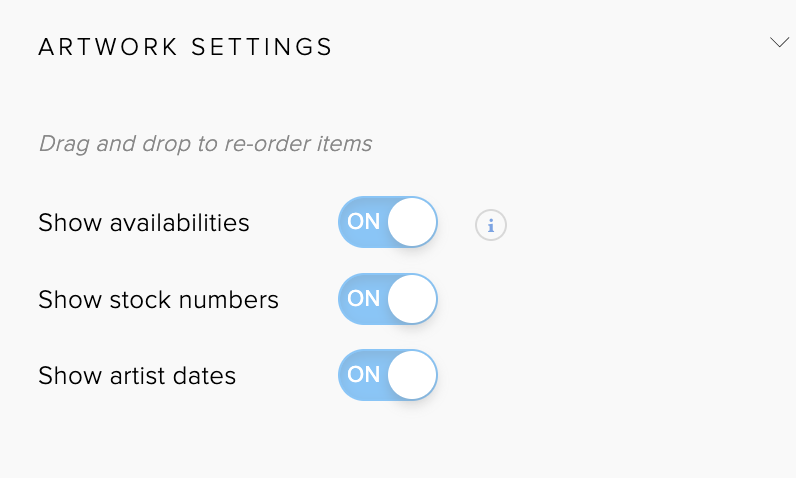Collapse the Artwork Settings section chevron
This screenshot has width=796, height=478.
coord(780,43)
